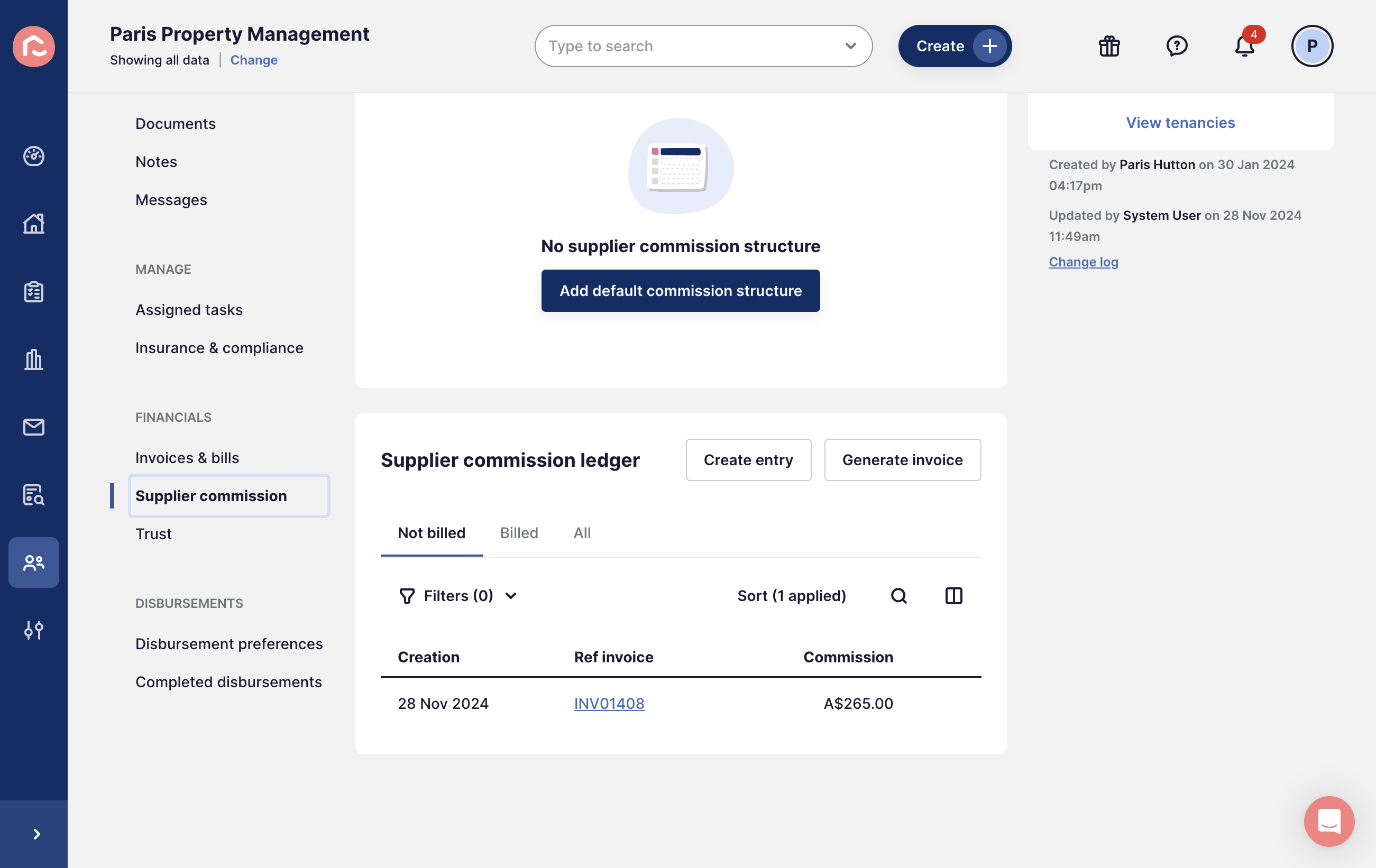The height and width of the screenshot is (868, 1376).
Task: Expand the search box dropdown chevron
Action: [x=850, y=47]
